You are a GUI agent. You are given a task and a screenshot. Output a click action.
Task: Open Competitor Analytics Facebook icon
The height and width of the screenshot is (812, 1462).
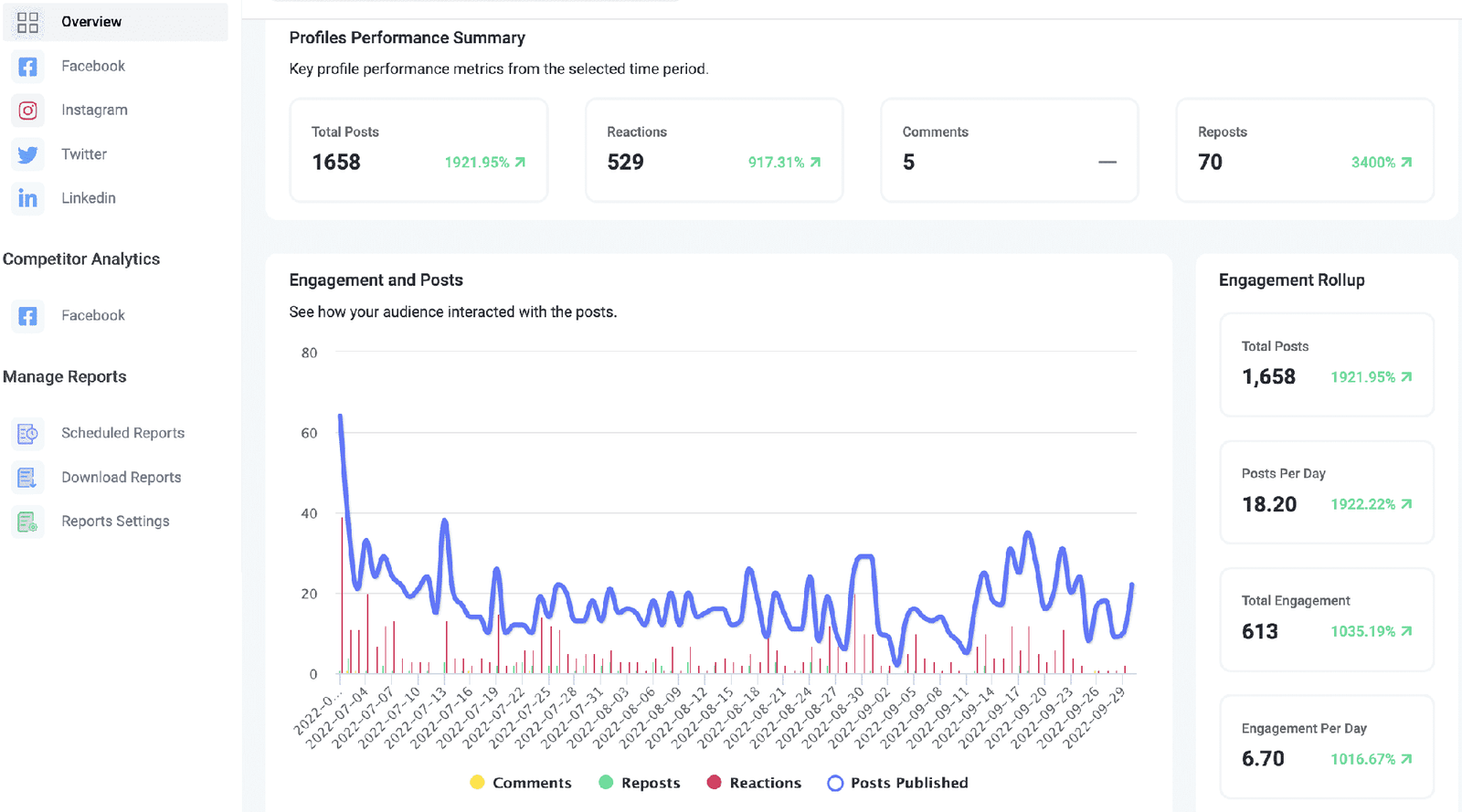click(x=28, y=316)
